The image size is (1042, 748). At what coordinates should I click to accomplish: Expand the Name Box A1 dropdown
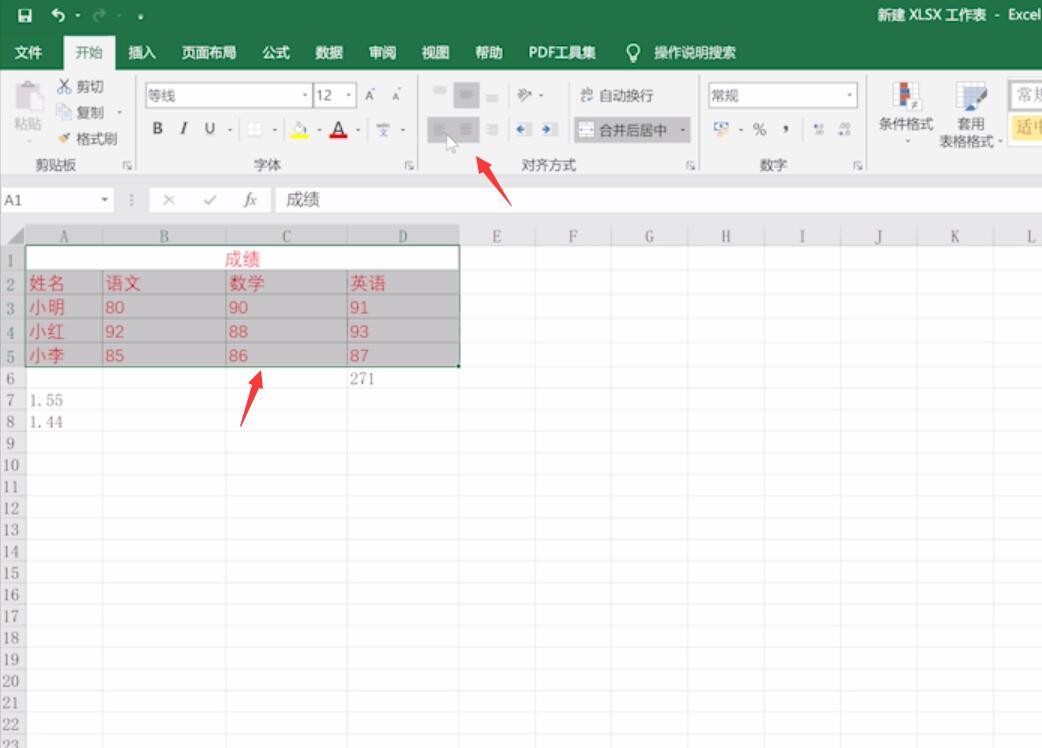click(x=104, y=199)
